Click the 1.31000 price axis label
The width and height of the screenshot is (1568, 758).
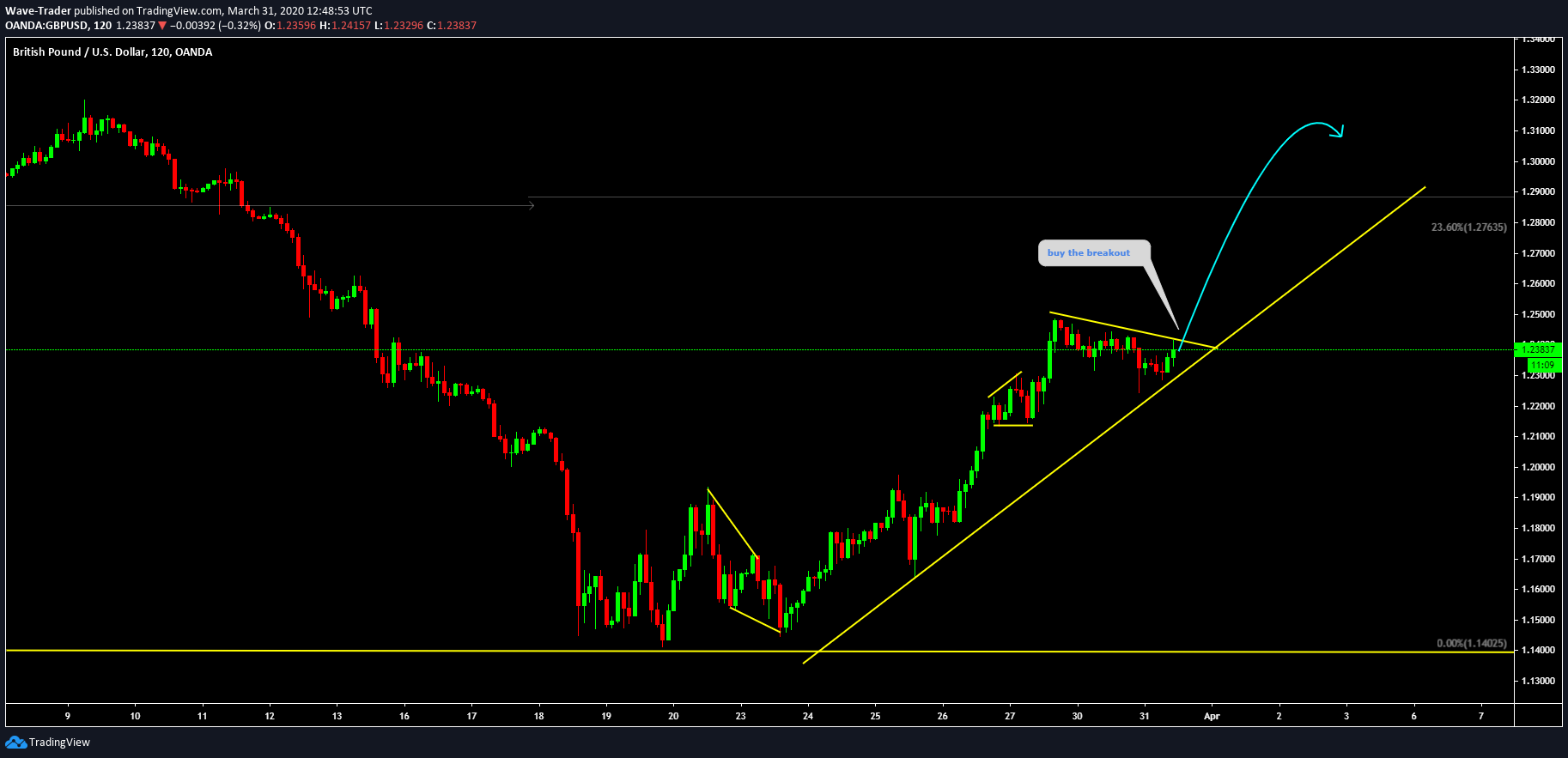(1538, 130)
